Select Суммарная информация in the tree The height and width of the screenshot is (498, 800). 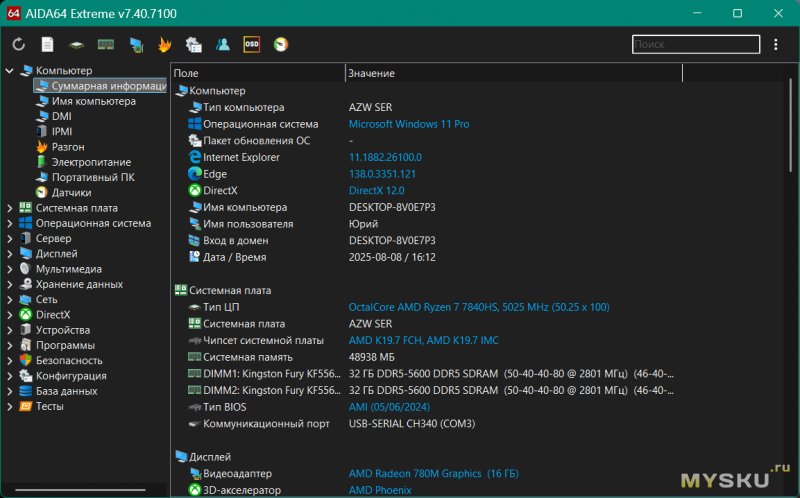coord(101,86)
